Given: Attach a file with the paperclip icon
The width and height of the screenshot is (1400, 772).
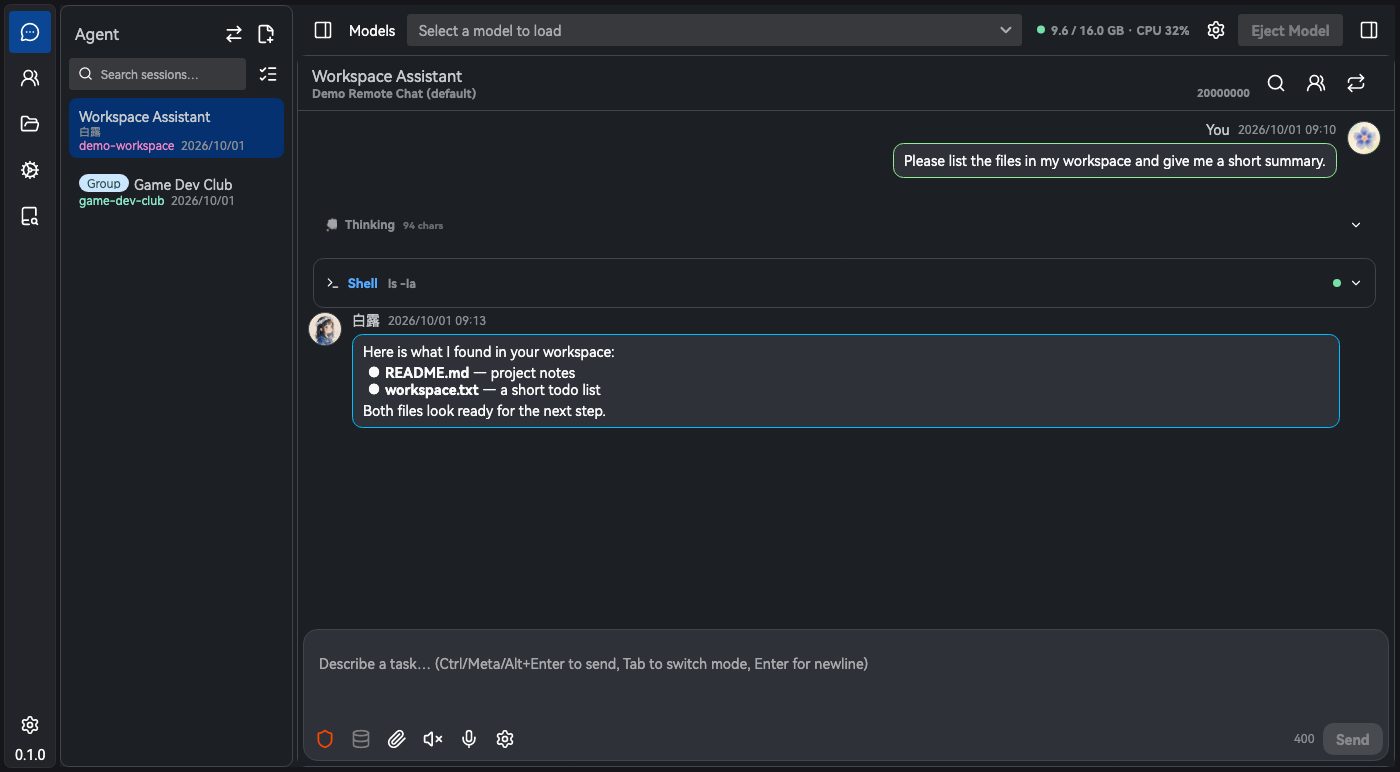Looking at the screenshot, I should click(x=397, y=739).
